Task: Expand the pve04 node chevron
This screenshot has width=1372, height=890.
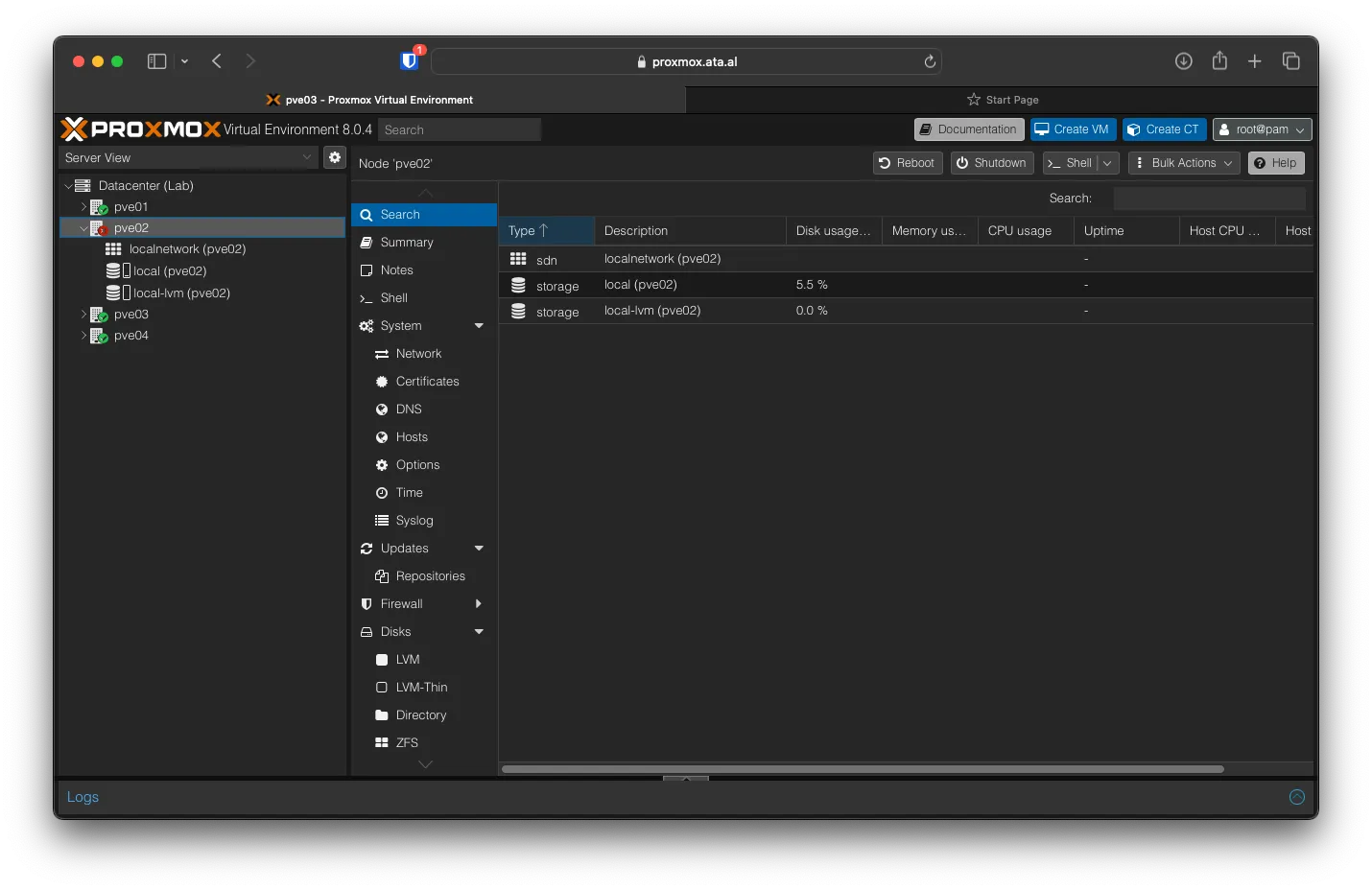Action: [83, 336]
